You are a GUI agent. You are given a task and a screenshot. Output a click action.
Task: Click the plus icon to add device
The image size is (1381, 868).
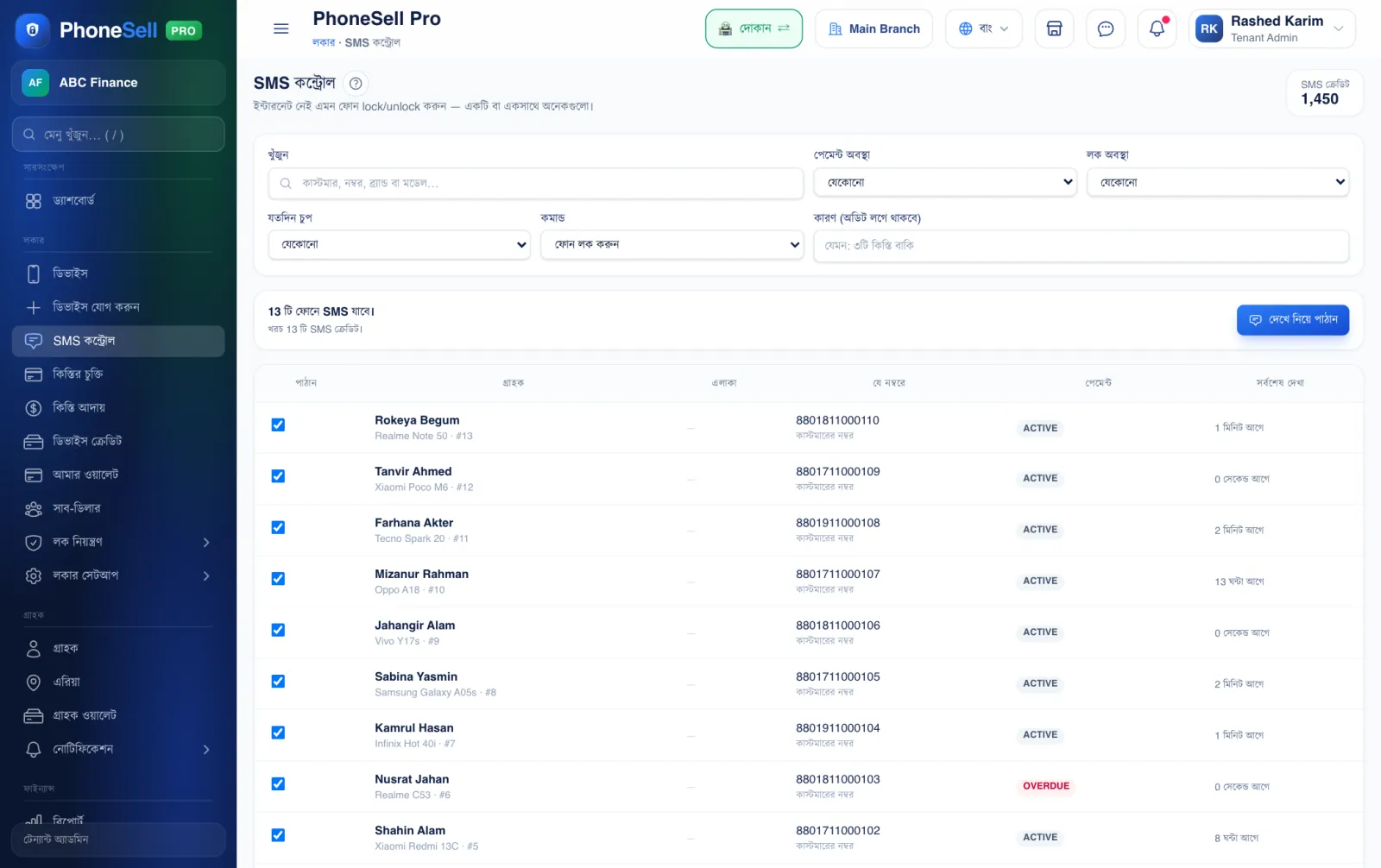tap(34, 307)
